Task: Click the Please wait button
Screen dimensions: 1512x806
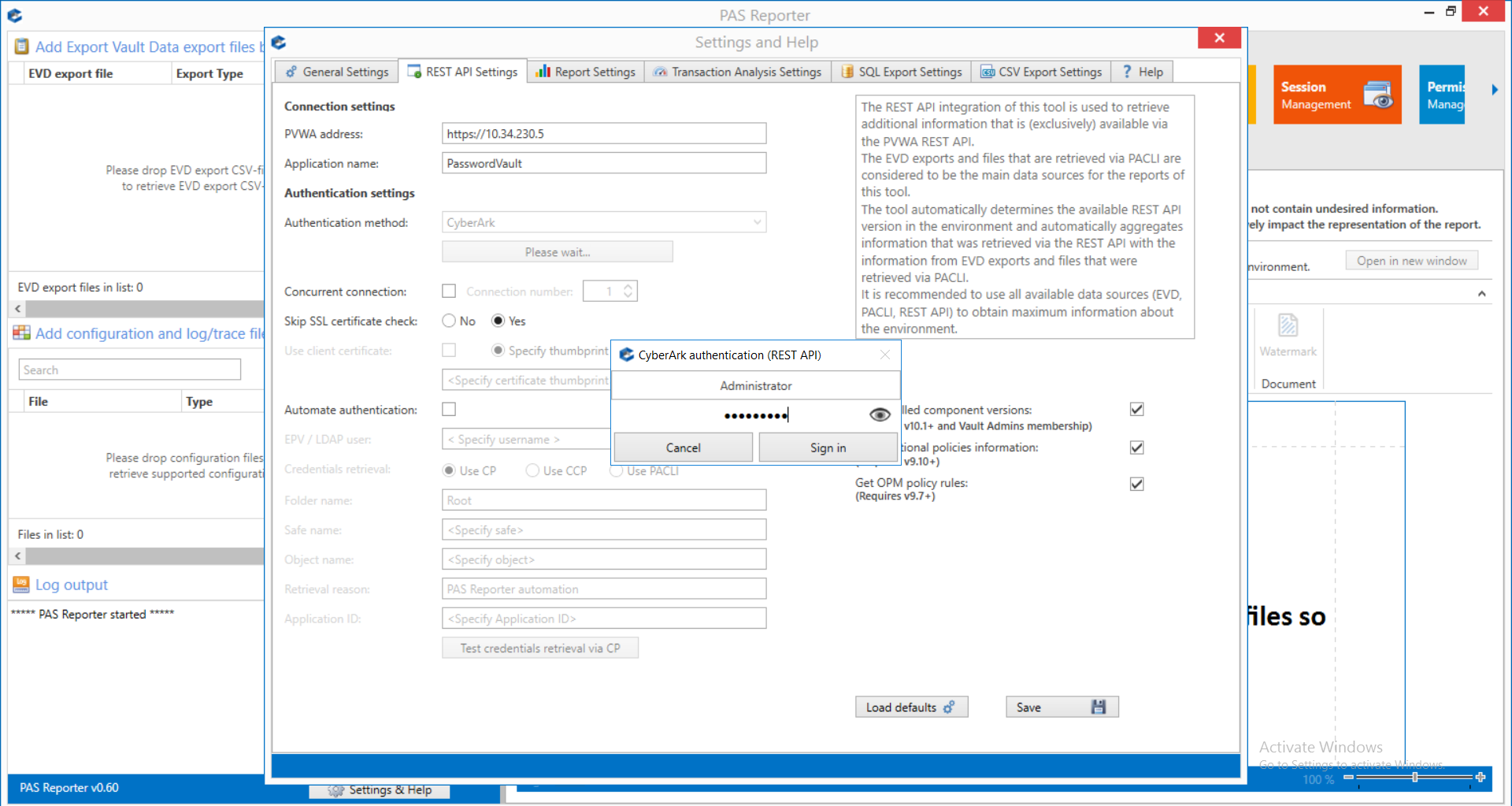Action: (x=558, y=252)
